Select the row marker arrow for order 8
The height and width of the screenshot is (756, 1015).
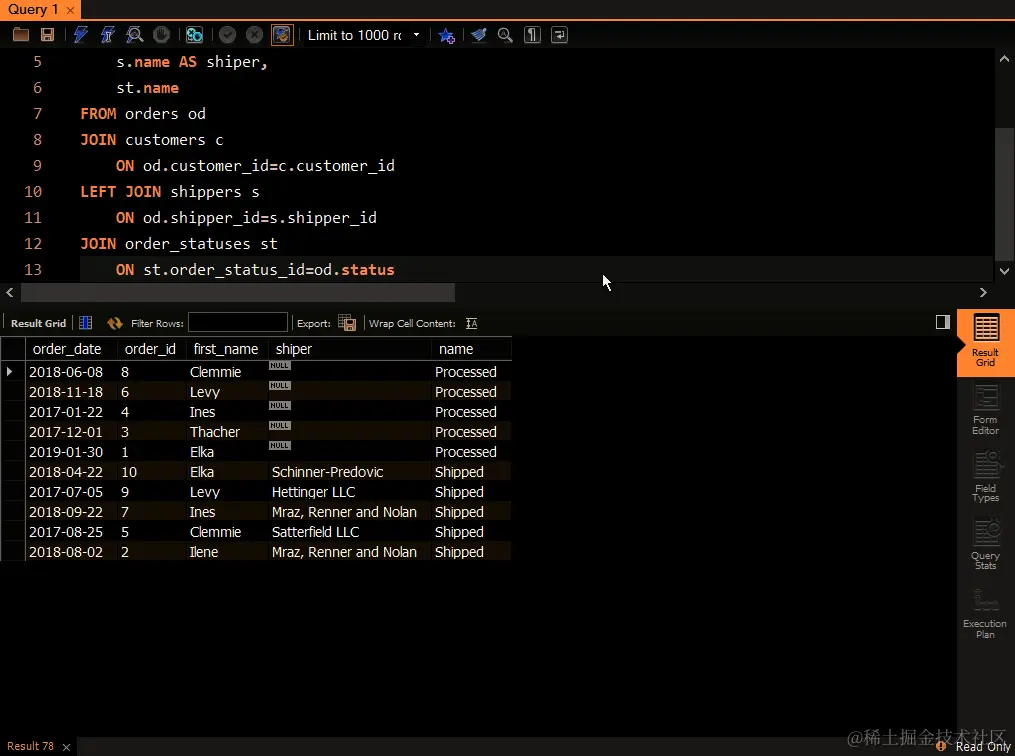10,372
